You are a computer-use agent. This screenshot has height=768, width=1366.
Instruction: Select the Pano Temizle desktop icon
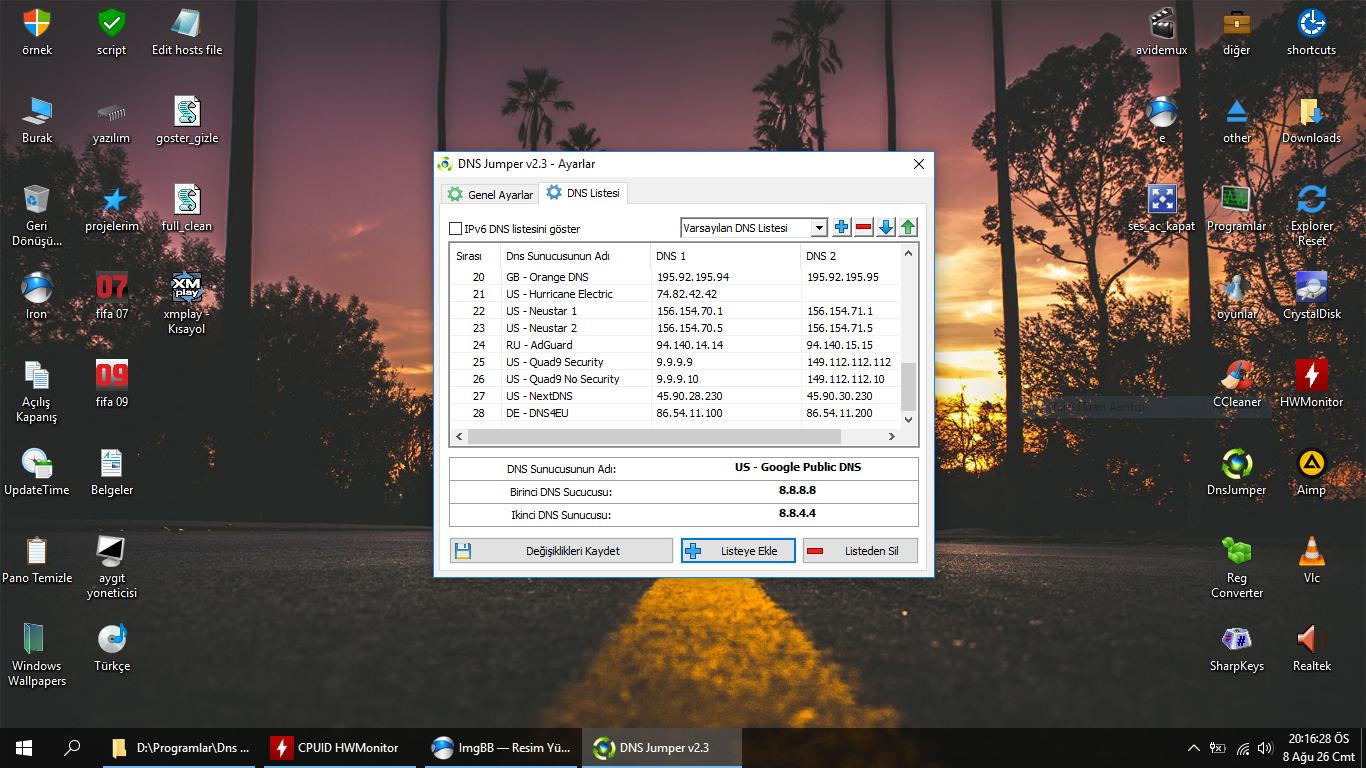tap(37, 560)
